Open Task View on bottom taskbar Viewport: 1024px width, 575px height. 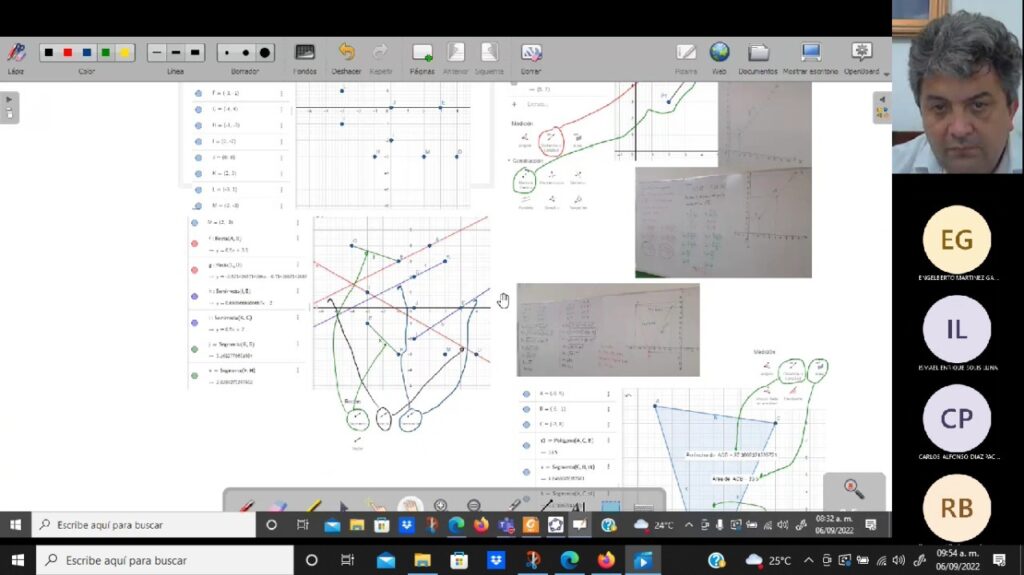click(347, 560)
